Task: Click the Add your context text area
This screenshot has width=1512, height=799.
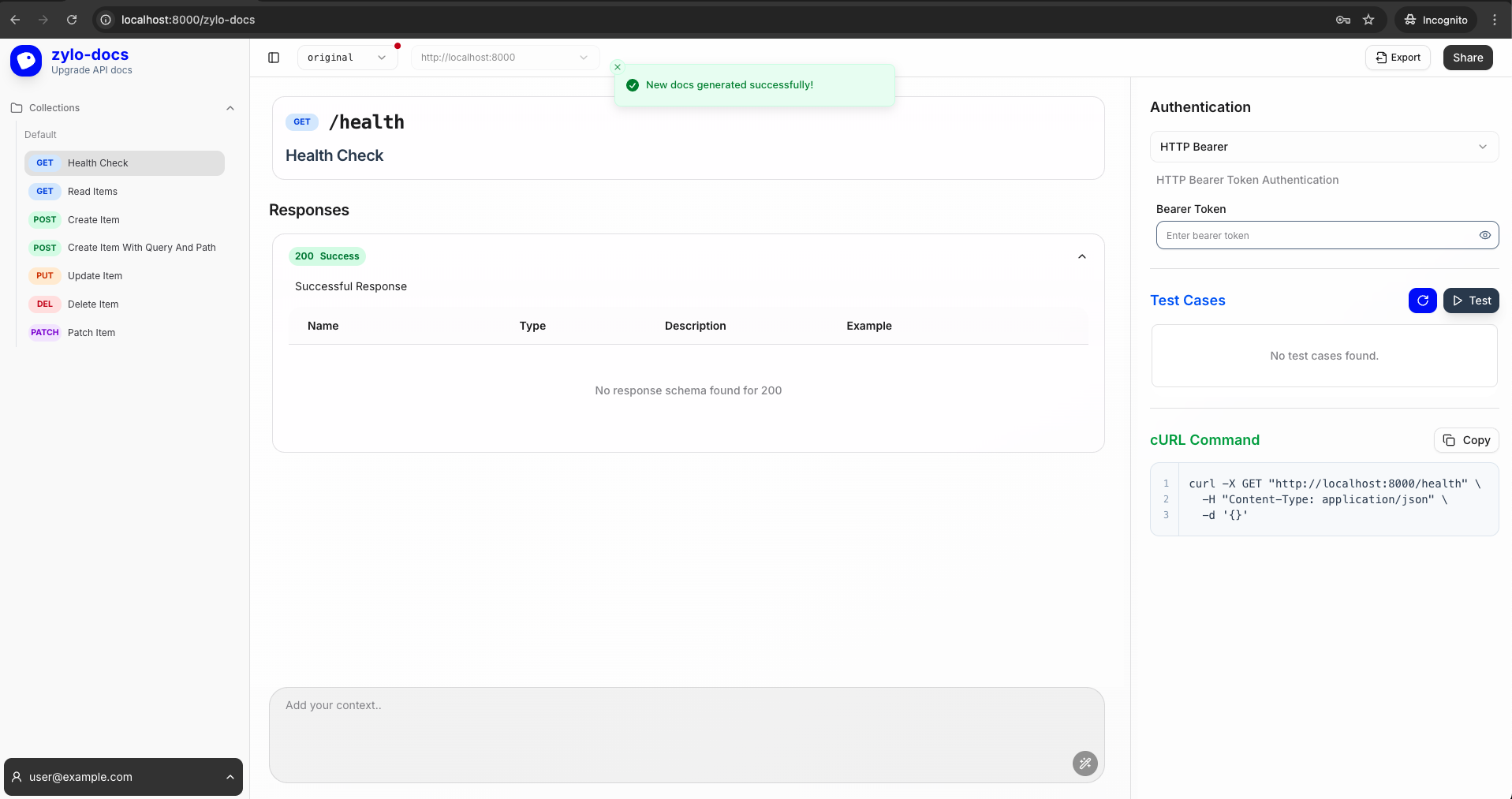Action: (x=686, y=735)
